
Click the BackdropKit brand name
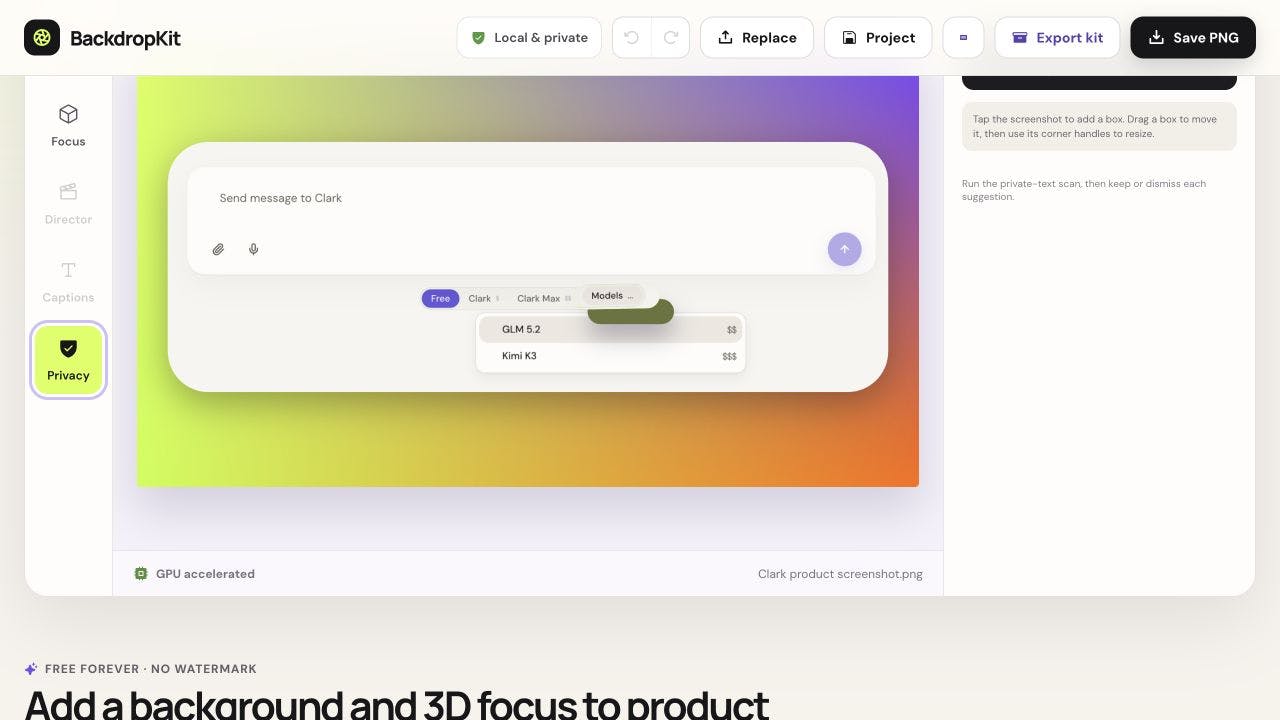point(125,39)
